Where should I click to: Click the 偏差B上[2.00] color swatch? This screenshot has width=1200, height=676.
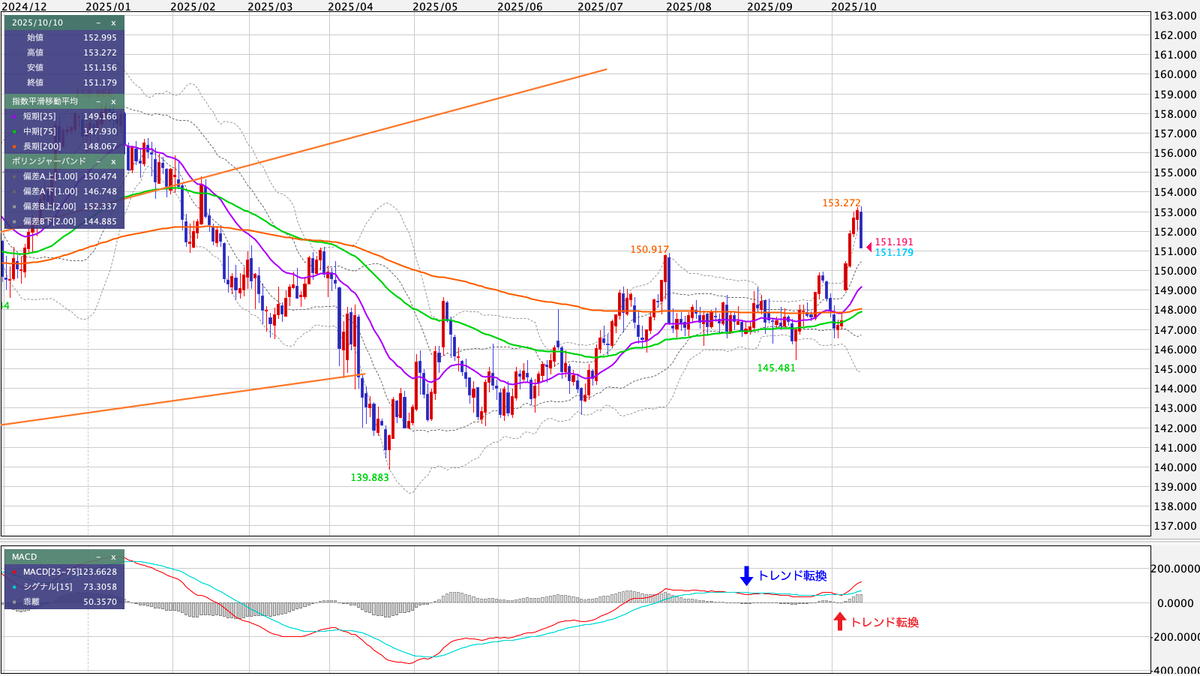[x=14, y=206]
